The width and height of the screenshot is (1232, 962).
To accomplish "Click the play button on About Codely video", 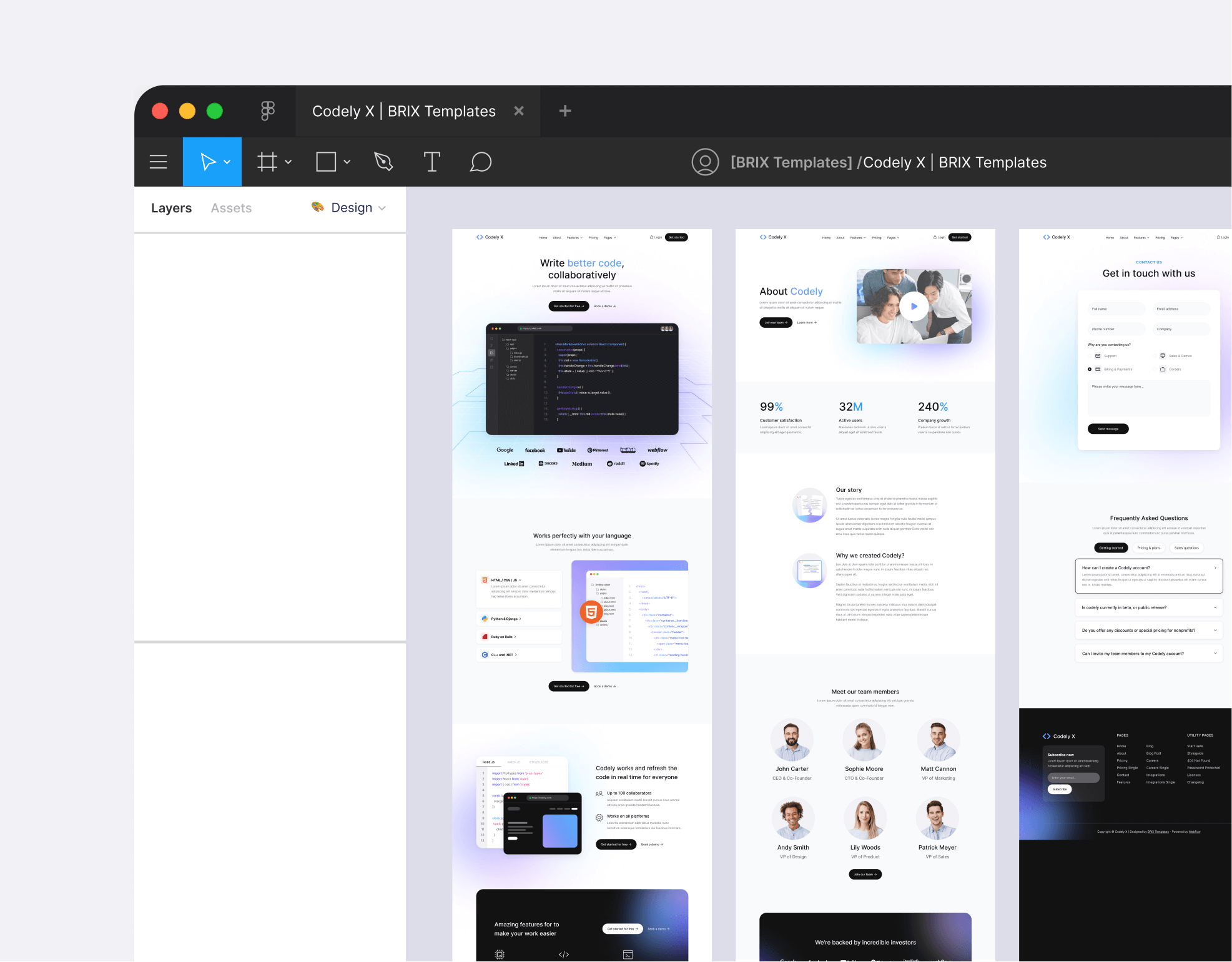I will pos(914,307).
